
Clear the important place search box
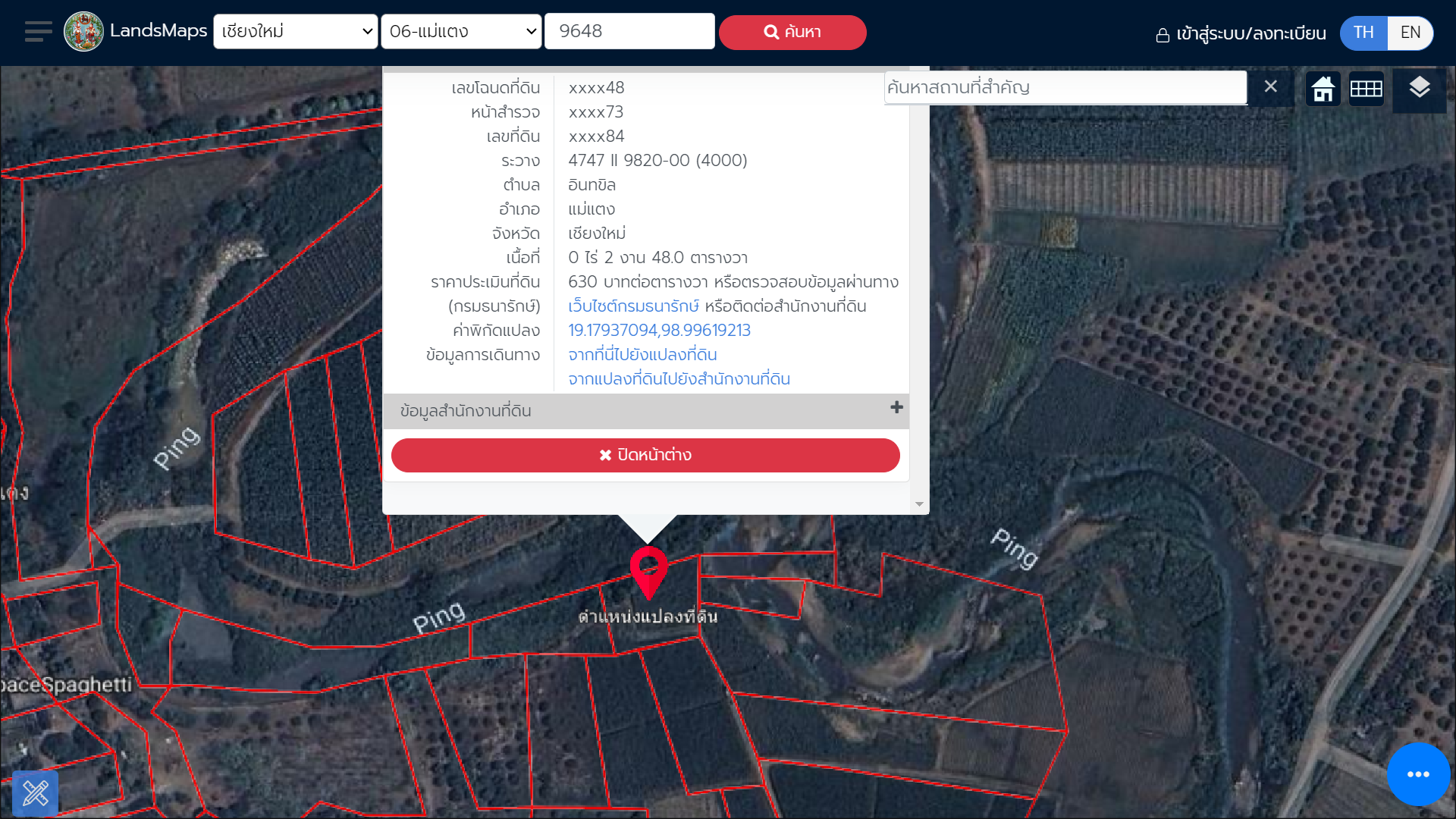pos(1271,86)
